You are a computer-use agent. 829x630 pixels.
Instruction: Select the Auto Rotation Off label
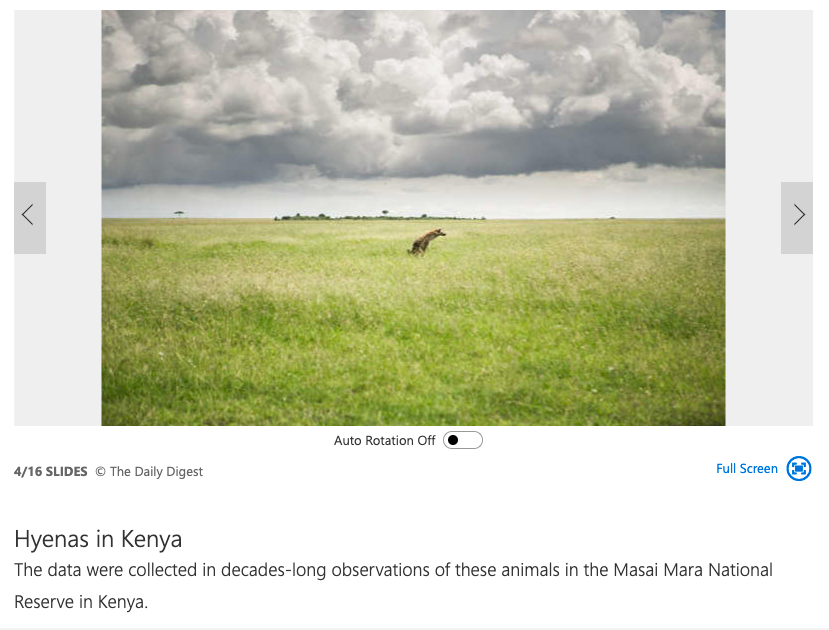pos(384,440)
